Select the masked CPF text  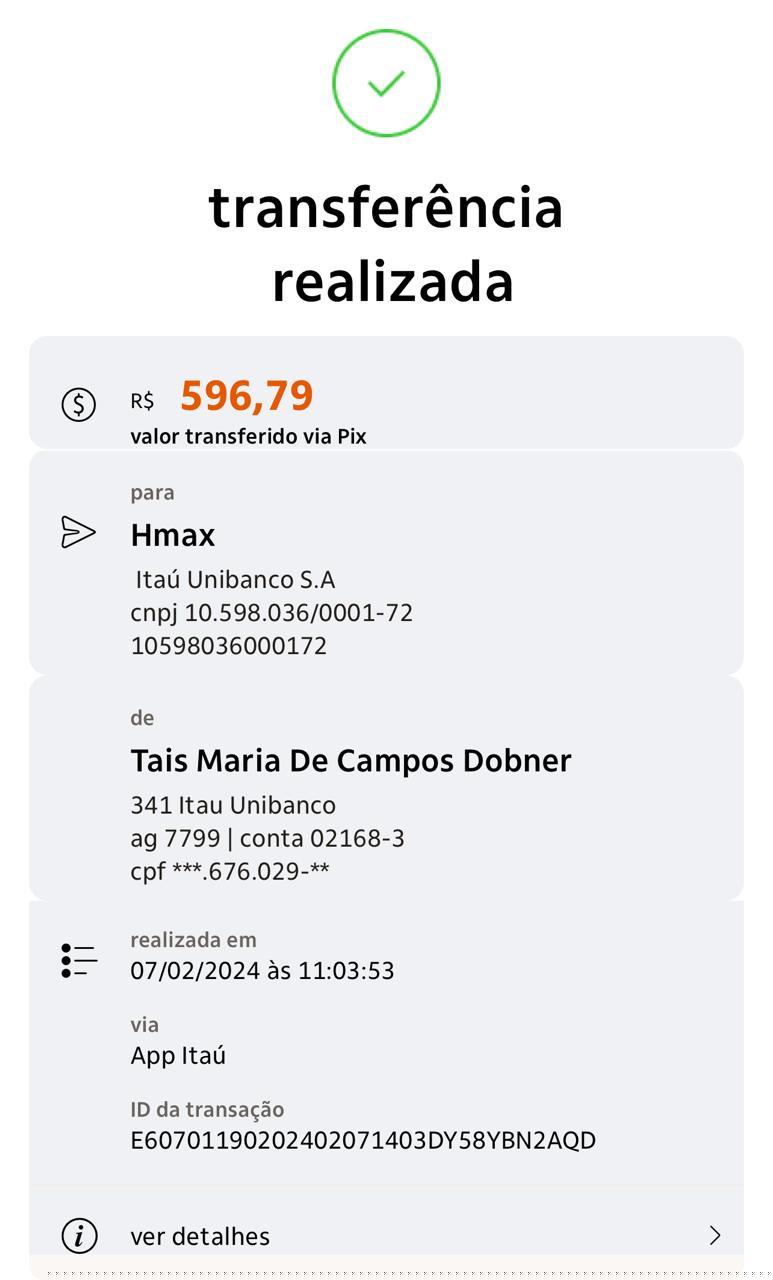(230, 871)
